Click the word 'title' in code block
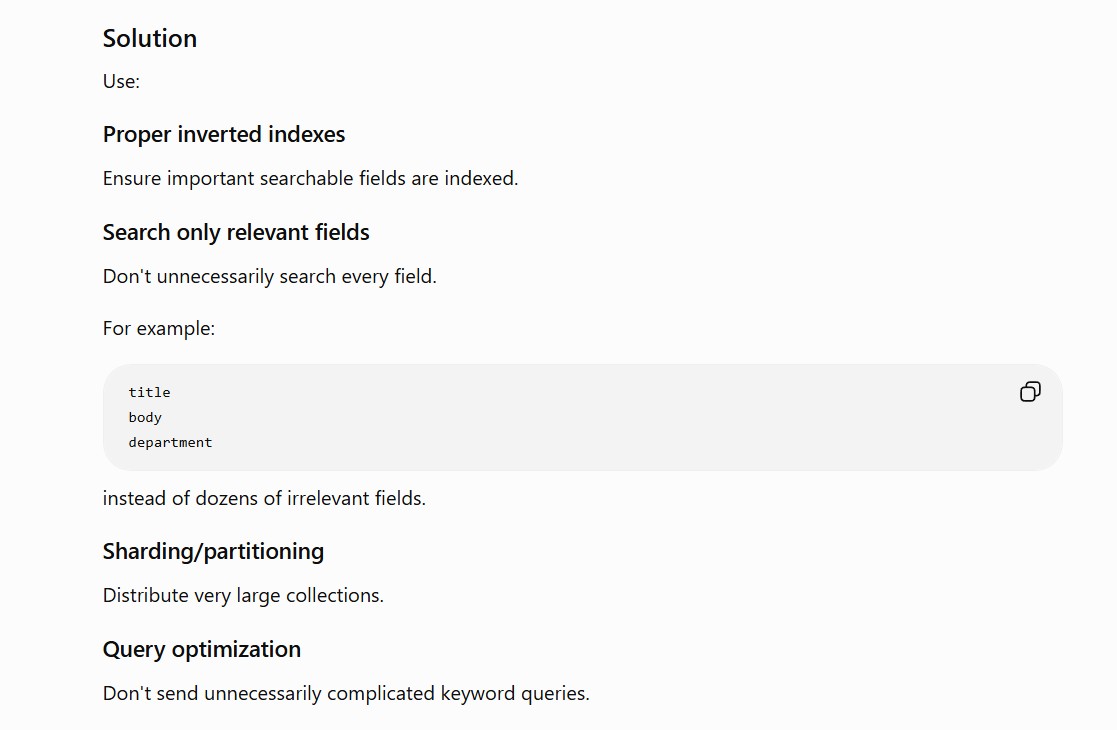 tap(150, 392)
